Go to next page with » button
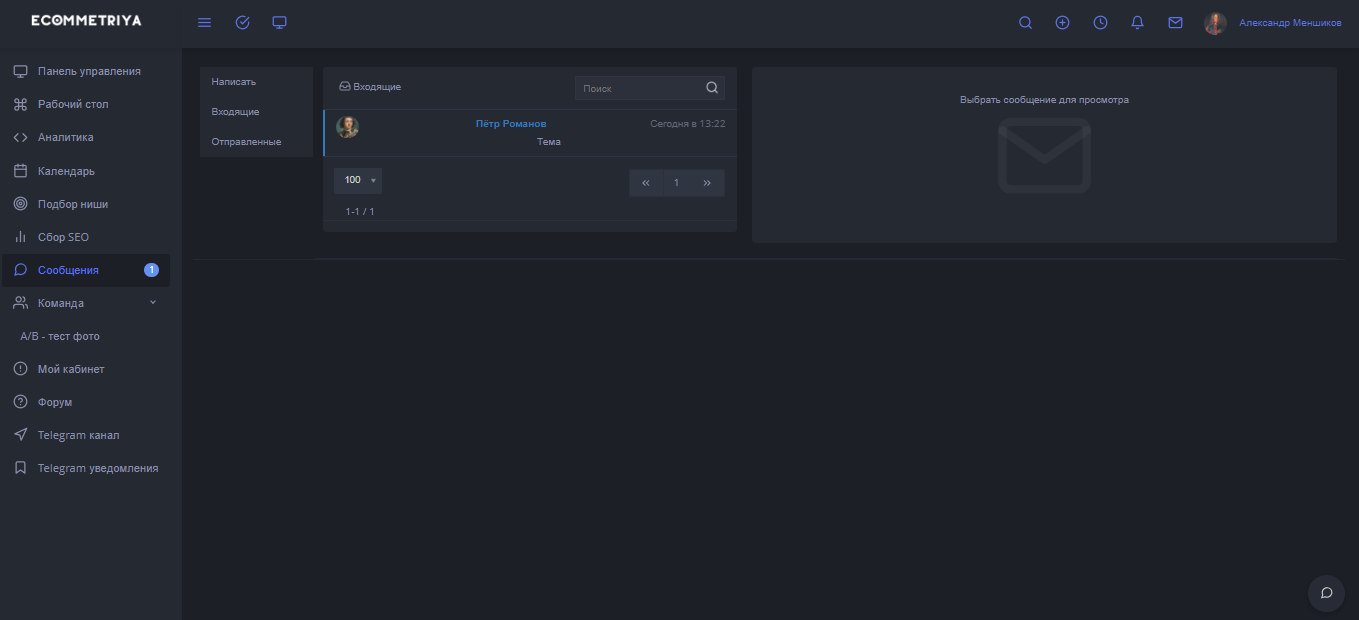Screen dimensions: 1359x620 point(707,183)
